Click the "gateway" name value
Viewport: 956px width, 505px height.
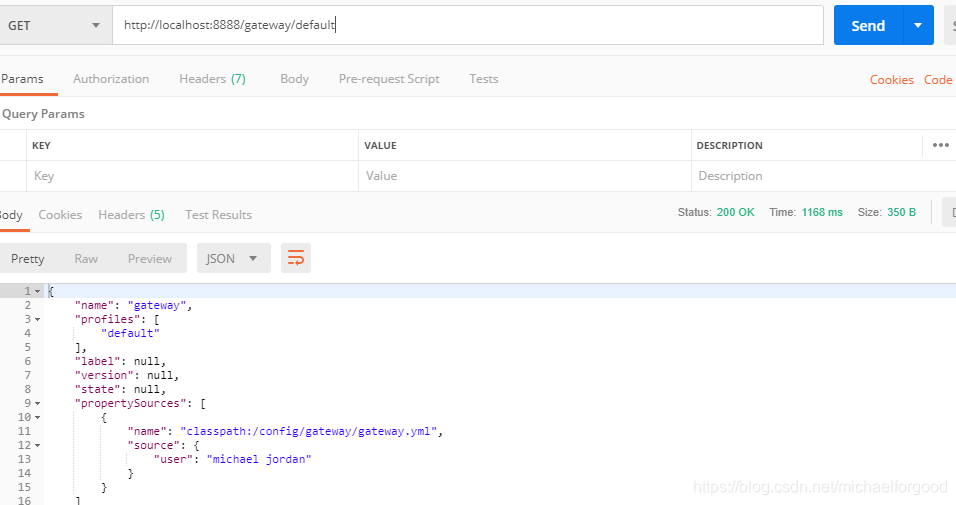(x=157, y=306)
